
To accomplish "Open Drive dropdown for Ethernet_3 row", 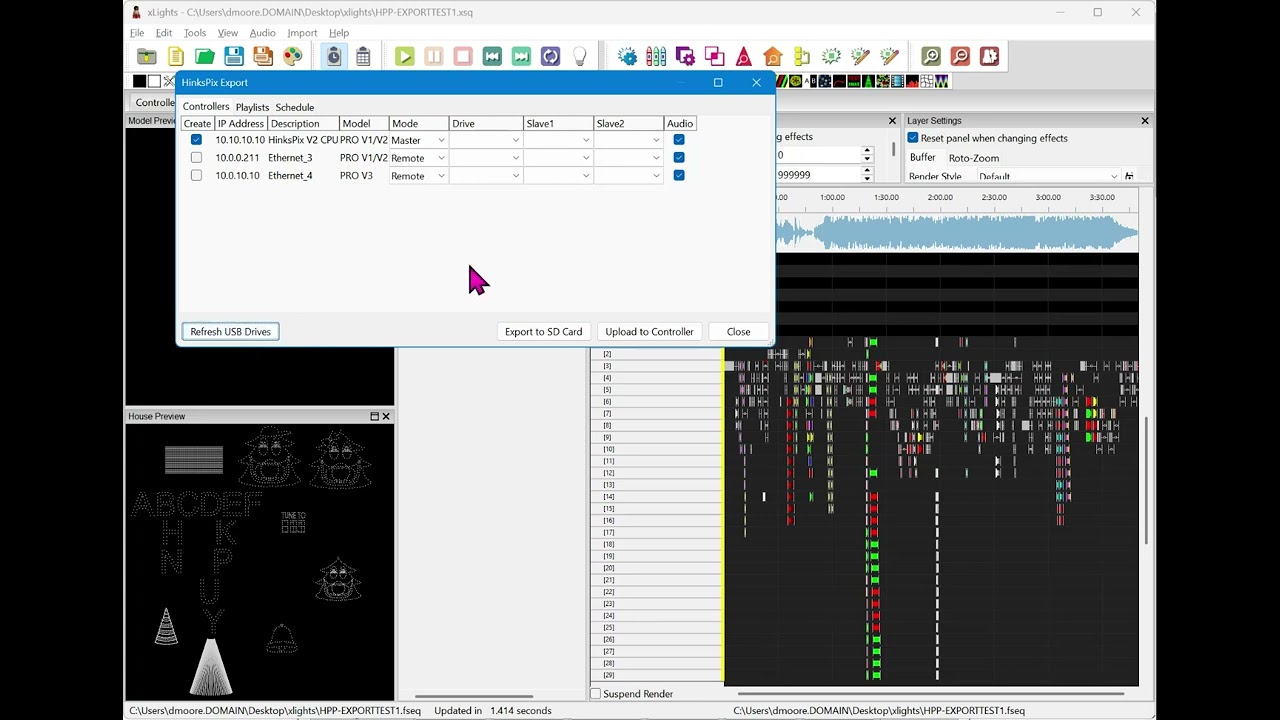I will click(486, 158).
